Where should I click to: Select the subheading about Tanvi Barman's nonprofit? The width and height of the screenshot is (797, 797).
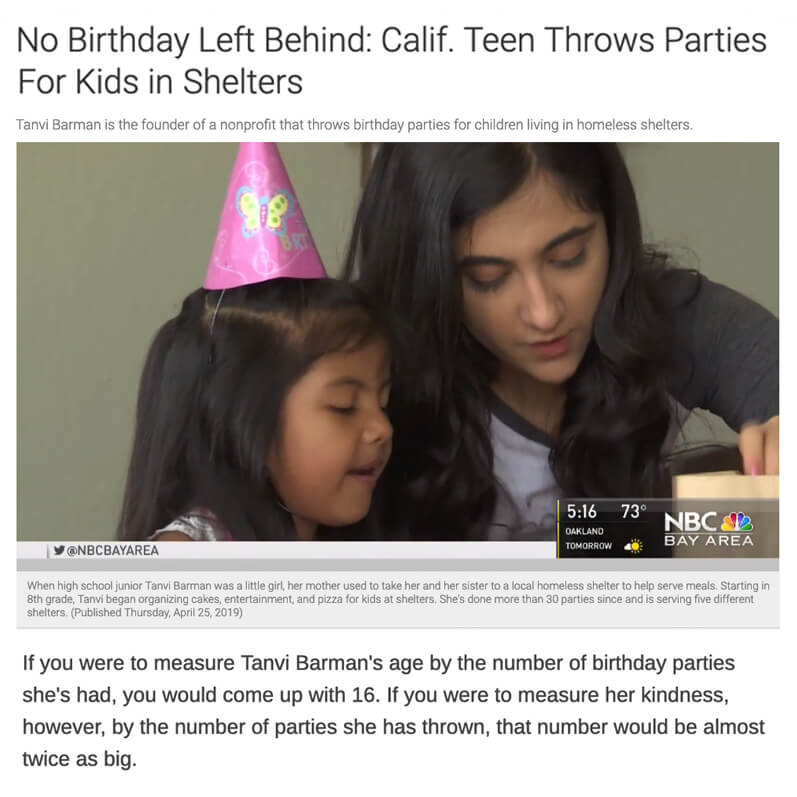coord(354,125)
